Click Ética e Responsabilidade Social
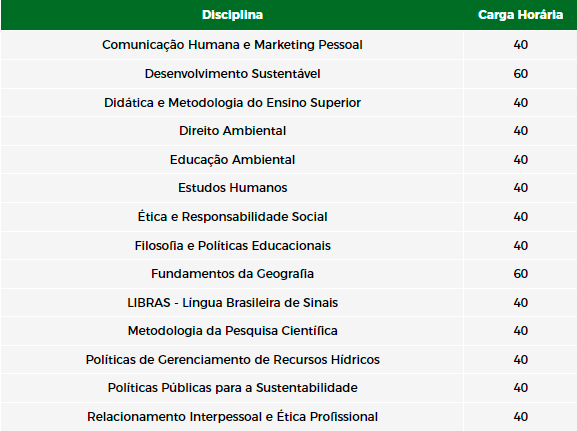The height and width of the screenshot is (431, 577). (232, 216)
